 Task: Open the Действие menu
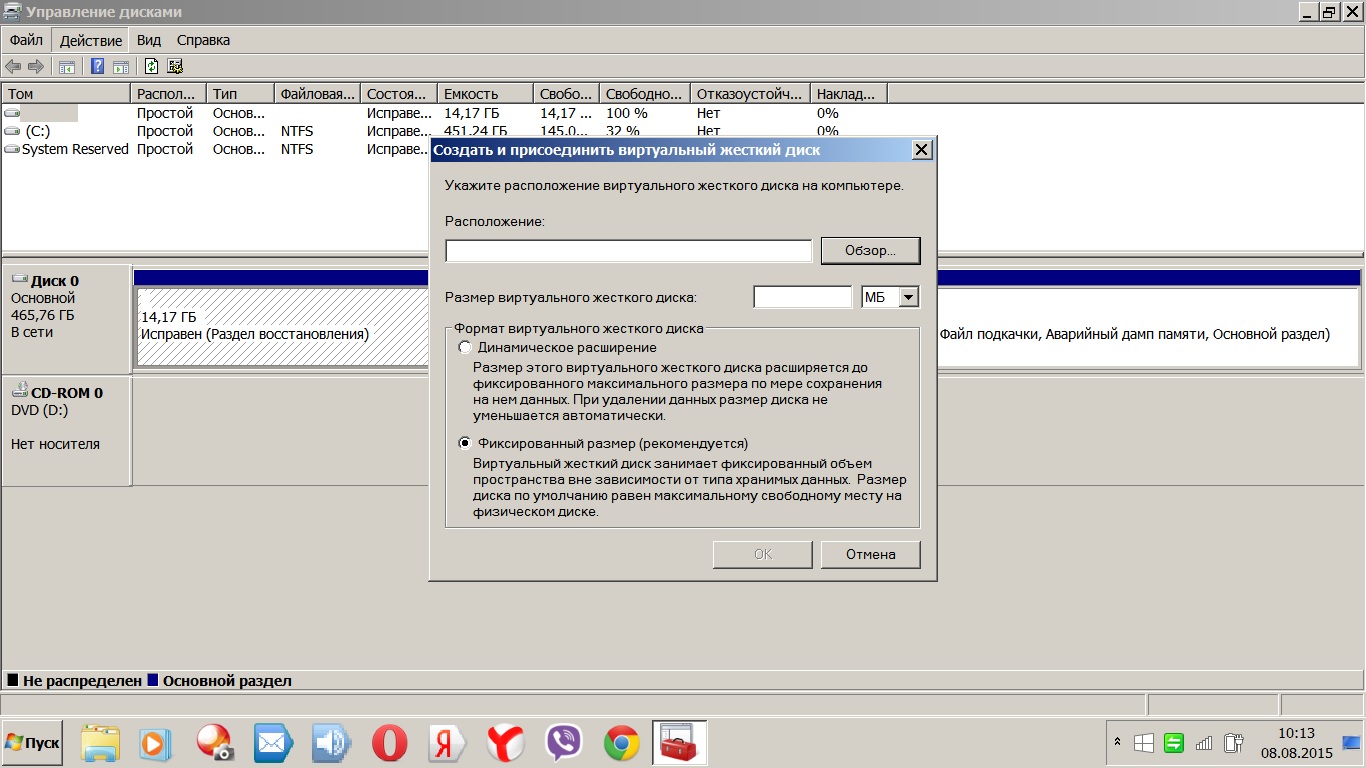pos(91,40)
